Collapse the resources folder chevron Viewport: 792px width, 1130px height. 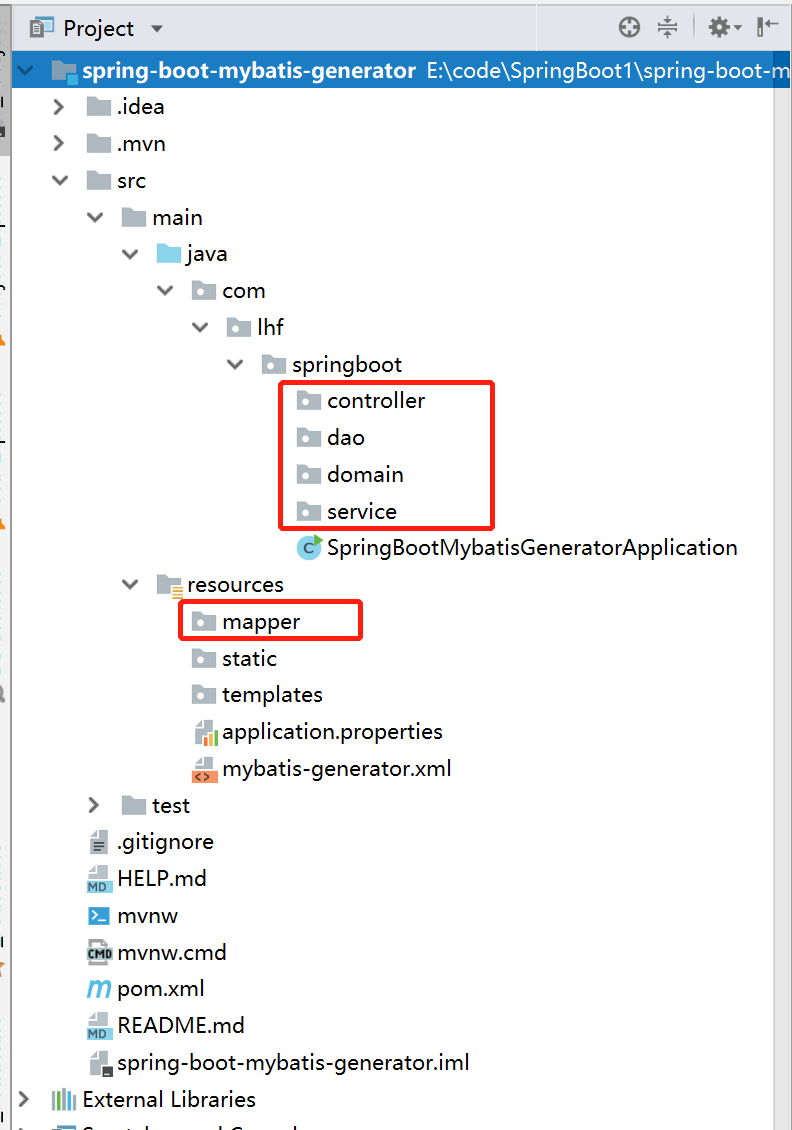tap(130, 584)
